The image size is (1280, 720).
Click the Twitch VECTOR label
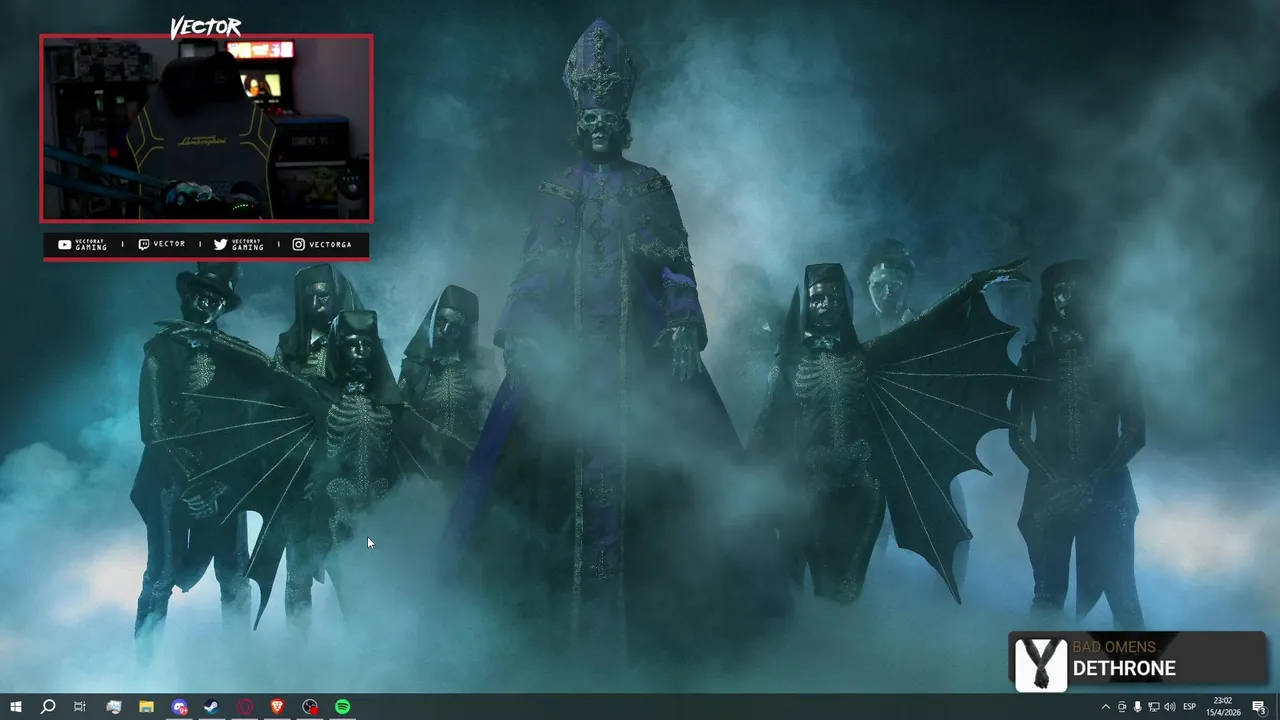coord(161,244)
